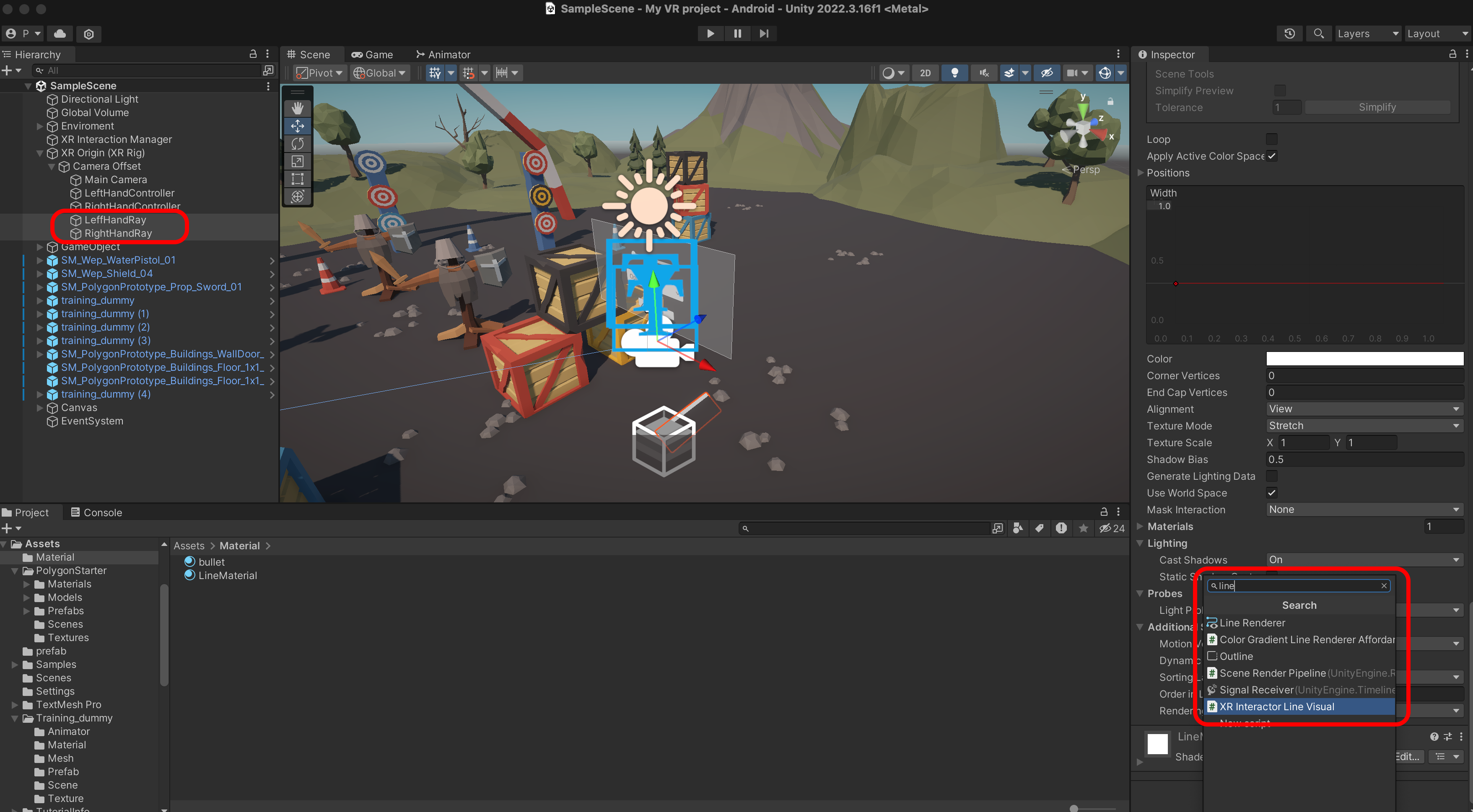Toggle the 2D view mode
1473x812 pixels.
tap(925, 72)
